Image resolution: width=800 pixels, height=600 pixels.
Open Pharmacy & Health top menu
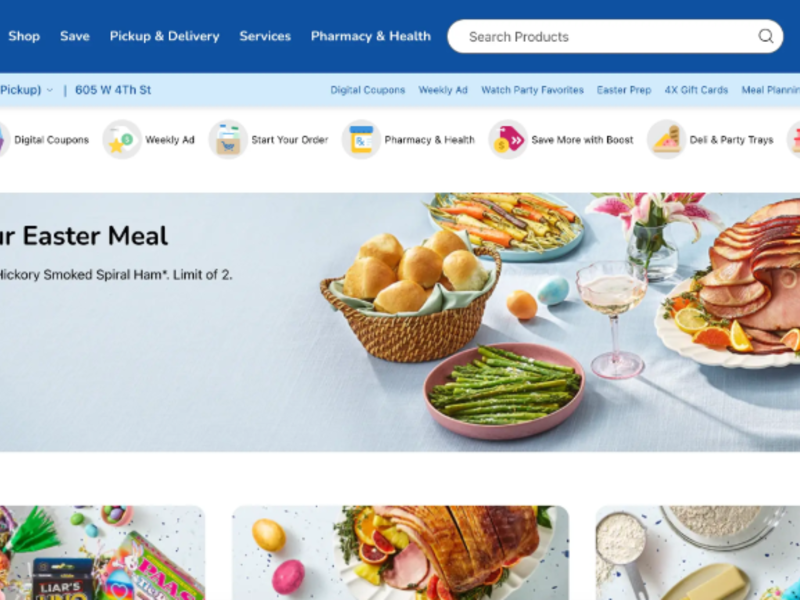click(370, 36)
